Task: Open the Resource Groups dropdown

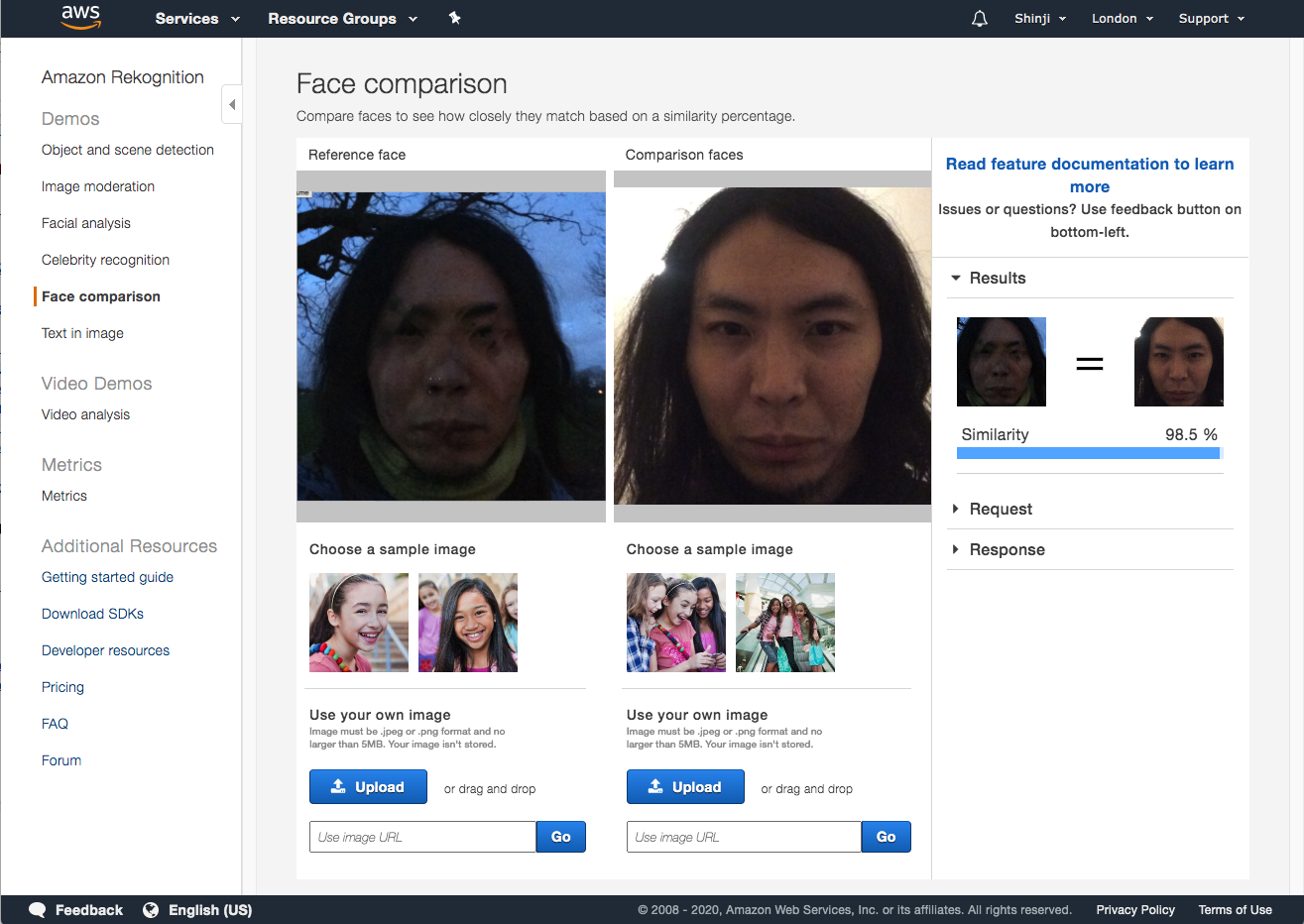Action: coord(342,19)
